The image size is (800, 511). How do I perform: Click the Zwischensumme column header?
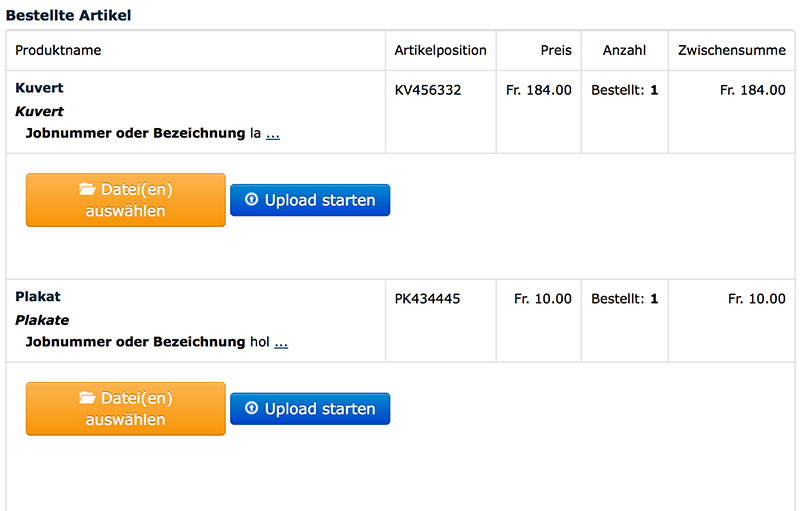pyautogui.click(x=732, y=50)
